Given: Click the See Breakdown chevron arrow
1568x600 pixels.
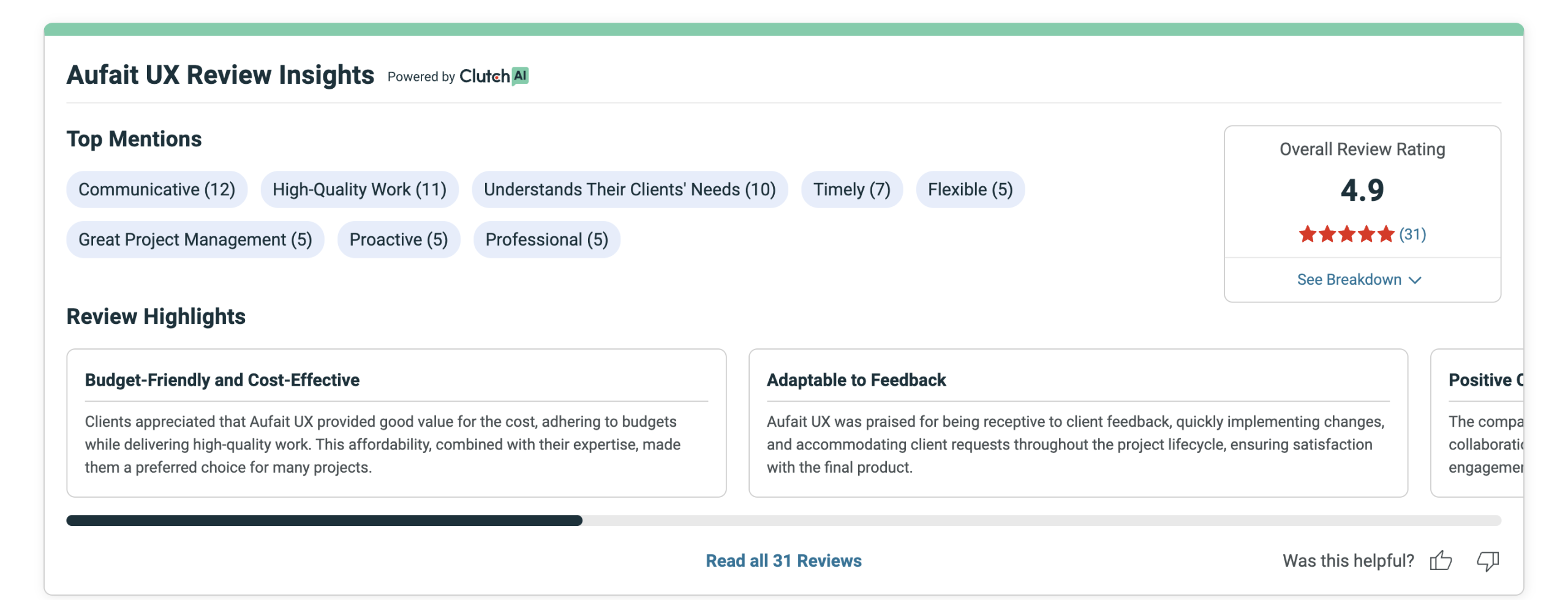Looking at the screenshot, I should click(x=1415, y=280).
